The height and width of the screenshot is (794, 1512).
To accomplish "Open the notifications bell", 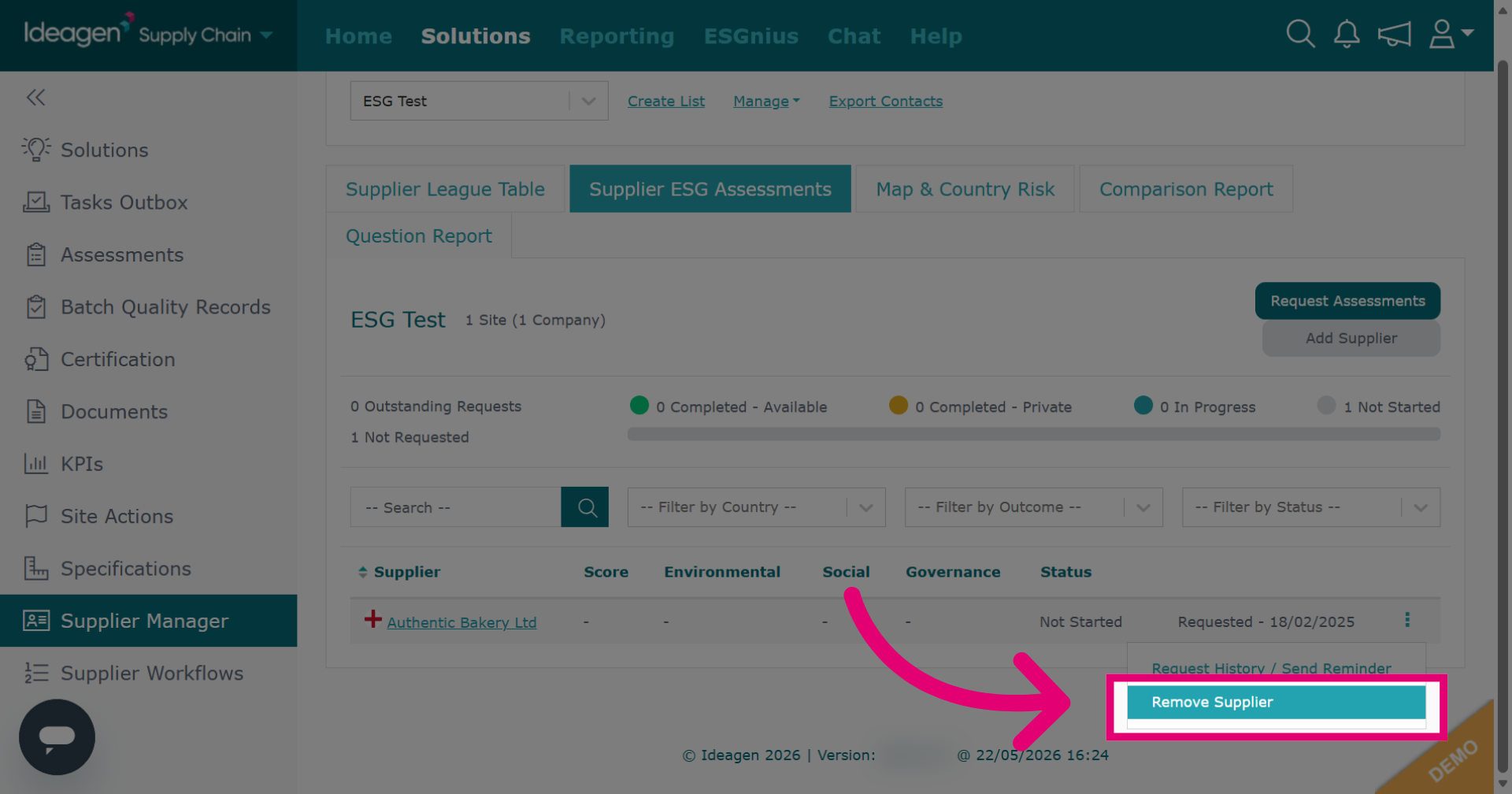I will pyautogui.click(x=1347, y=34).
